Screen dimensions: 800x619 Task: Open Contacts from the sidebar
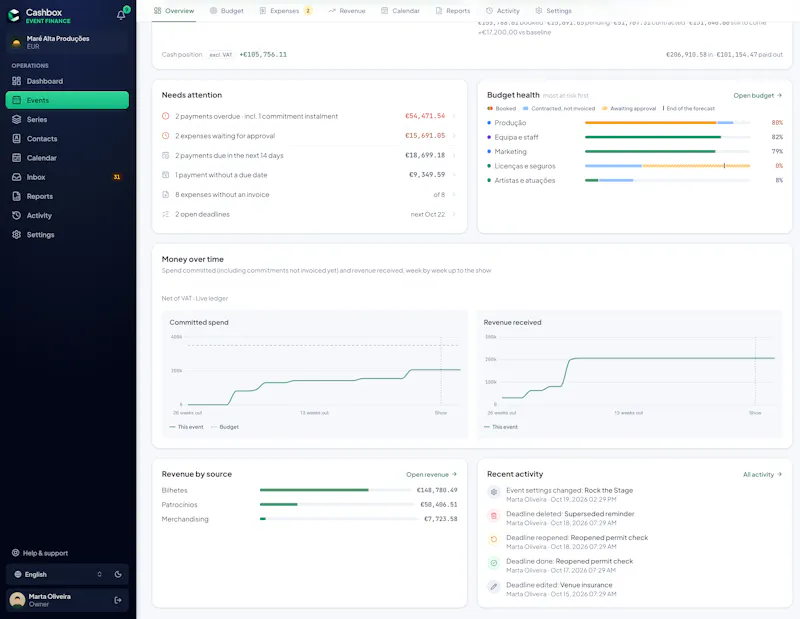[x=67, y=139]
